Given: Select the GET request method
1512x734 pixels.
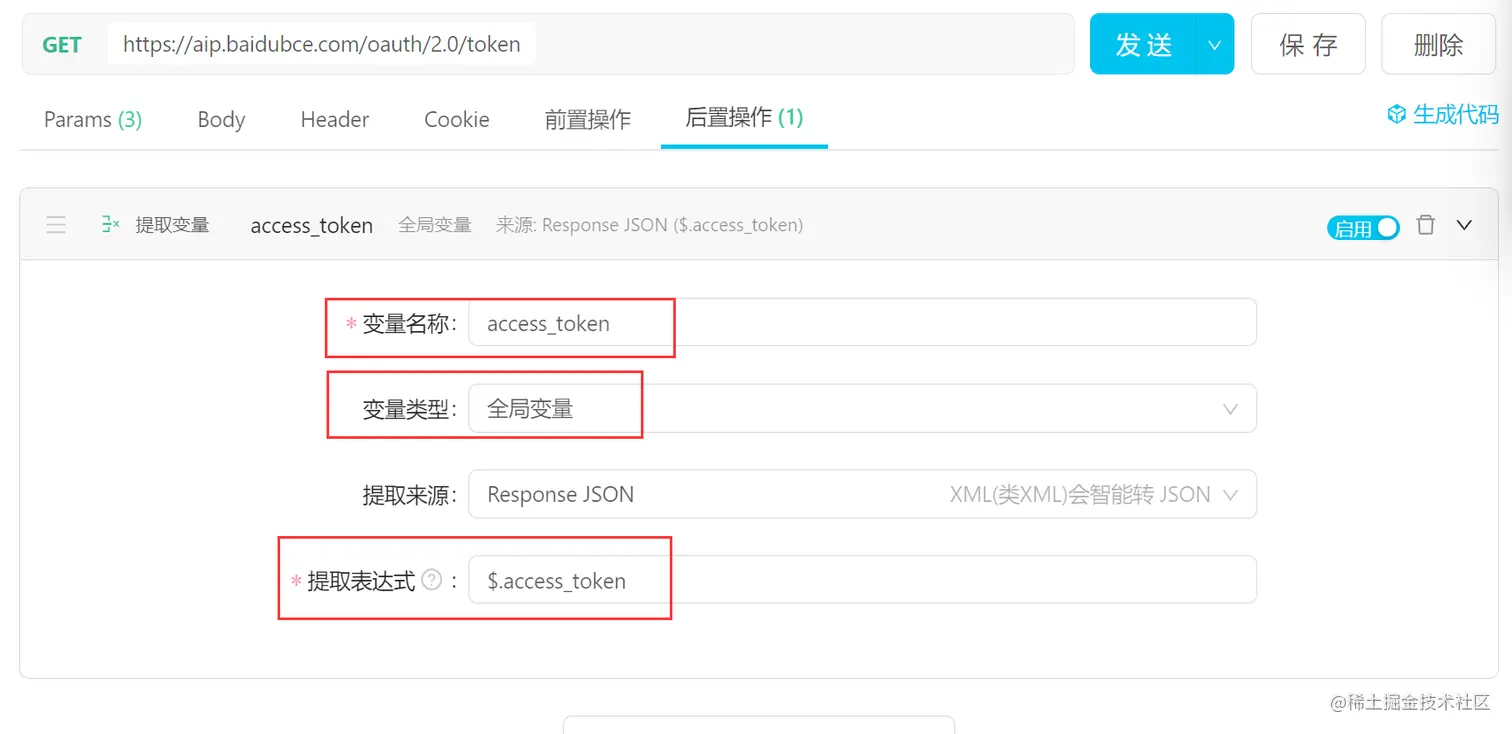Looking at the screenshot, I should click(x=62, y=44).
